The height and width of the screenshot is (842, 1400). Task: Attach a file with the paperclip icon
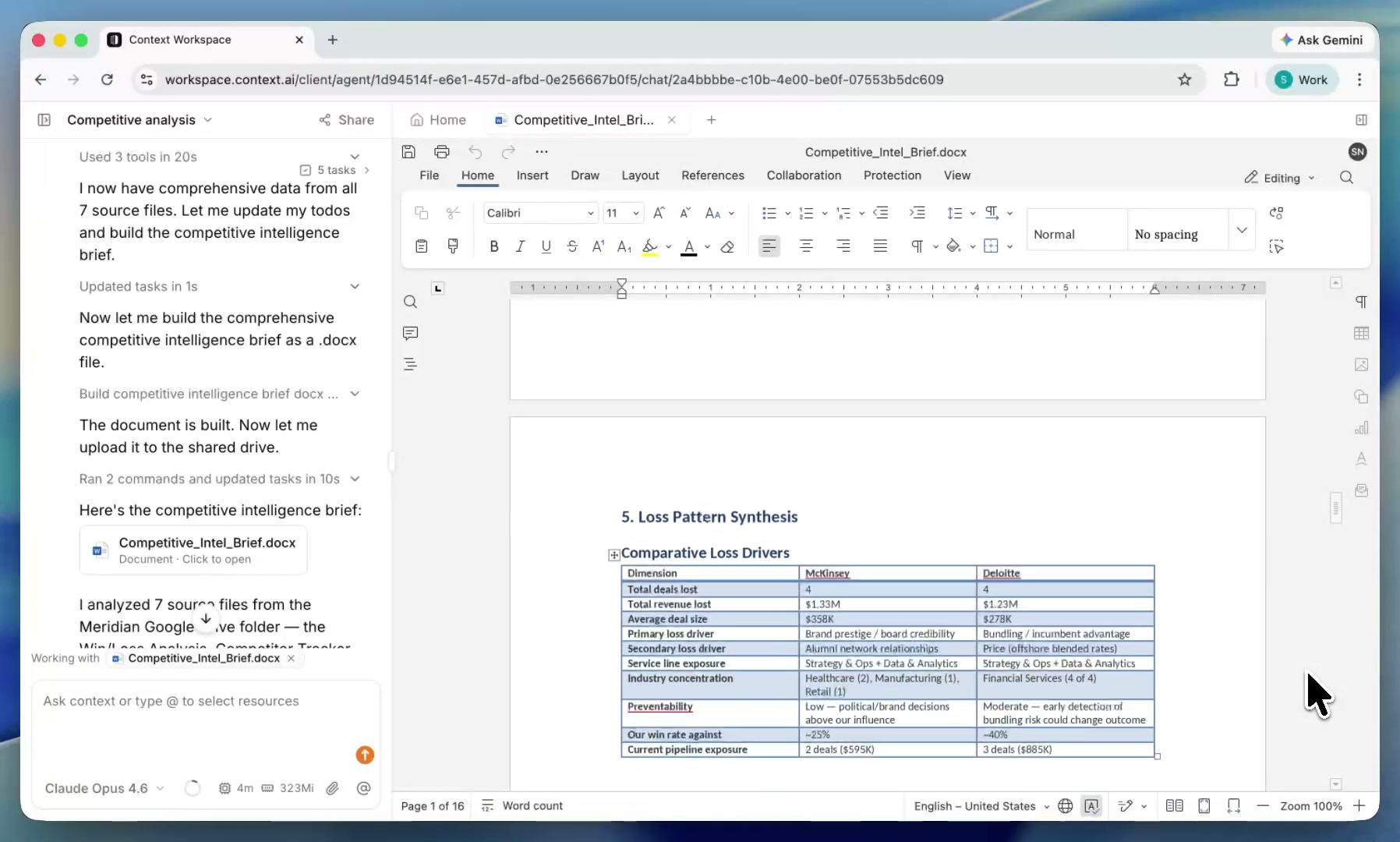point(333,788)
